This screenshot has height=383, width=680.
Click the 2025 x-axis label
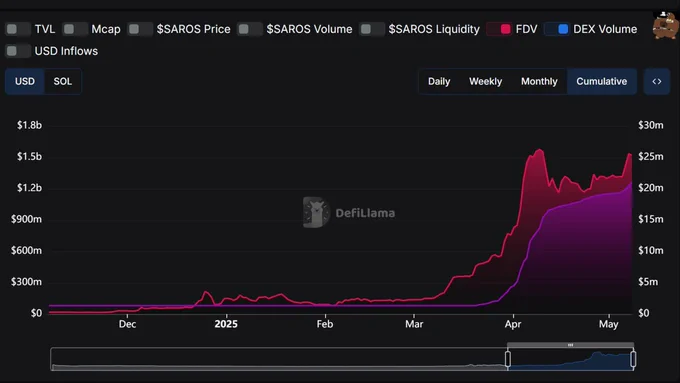point(226,324)
